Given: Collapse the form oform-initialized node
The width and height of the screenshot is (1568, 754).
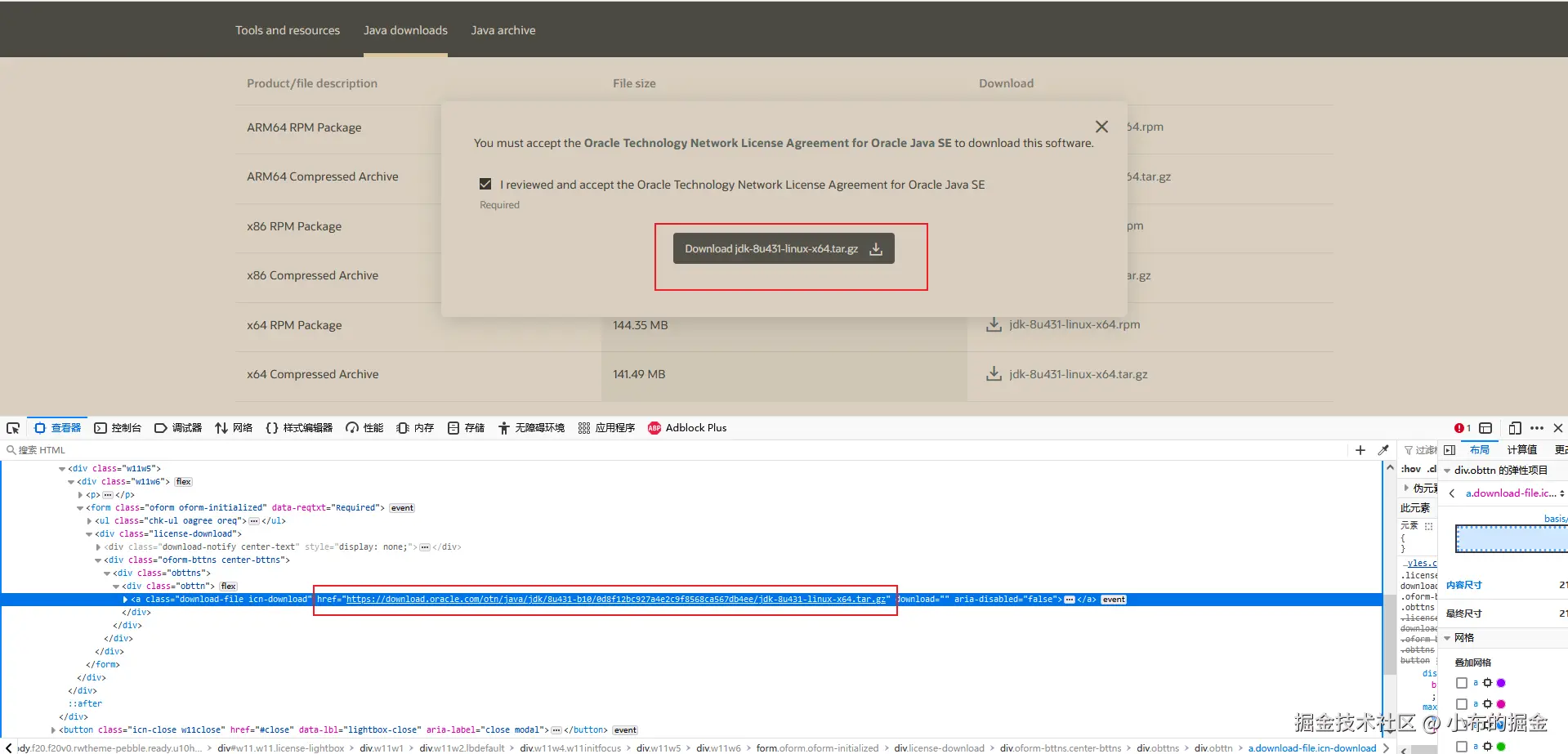Looking at the screenshot, I should pos(80,508).
